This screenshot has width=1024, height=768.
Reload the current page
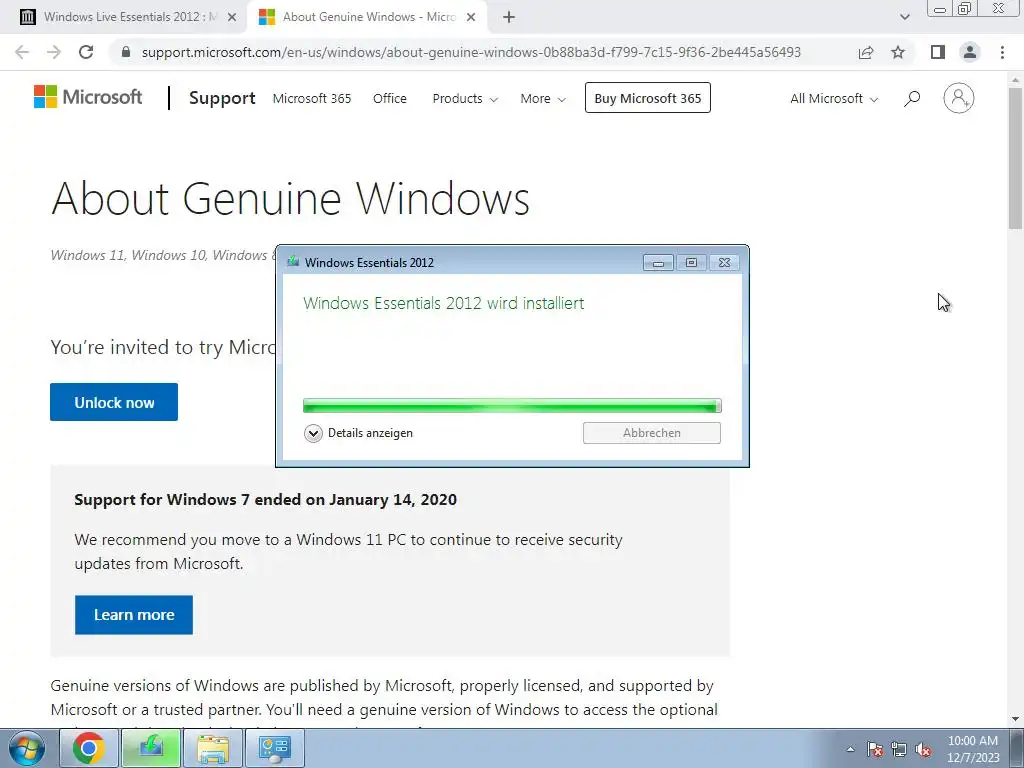tap(86, 52)
